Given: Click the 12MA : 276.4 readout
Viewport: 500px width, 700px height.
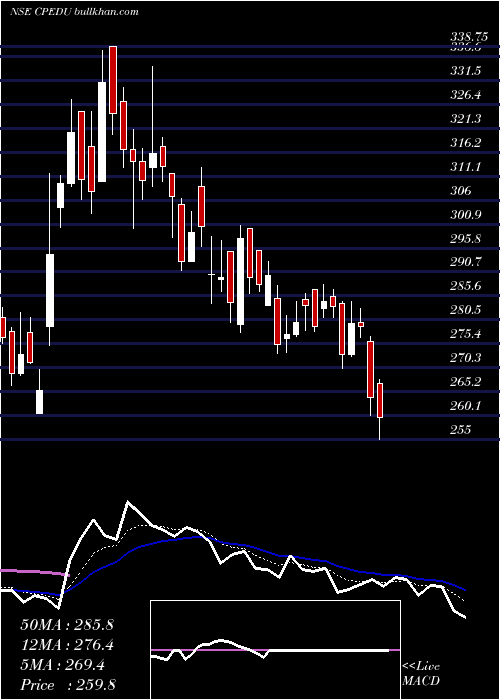Looking at the screenshot, I should tap(67, 645).
